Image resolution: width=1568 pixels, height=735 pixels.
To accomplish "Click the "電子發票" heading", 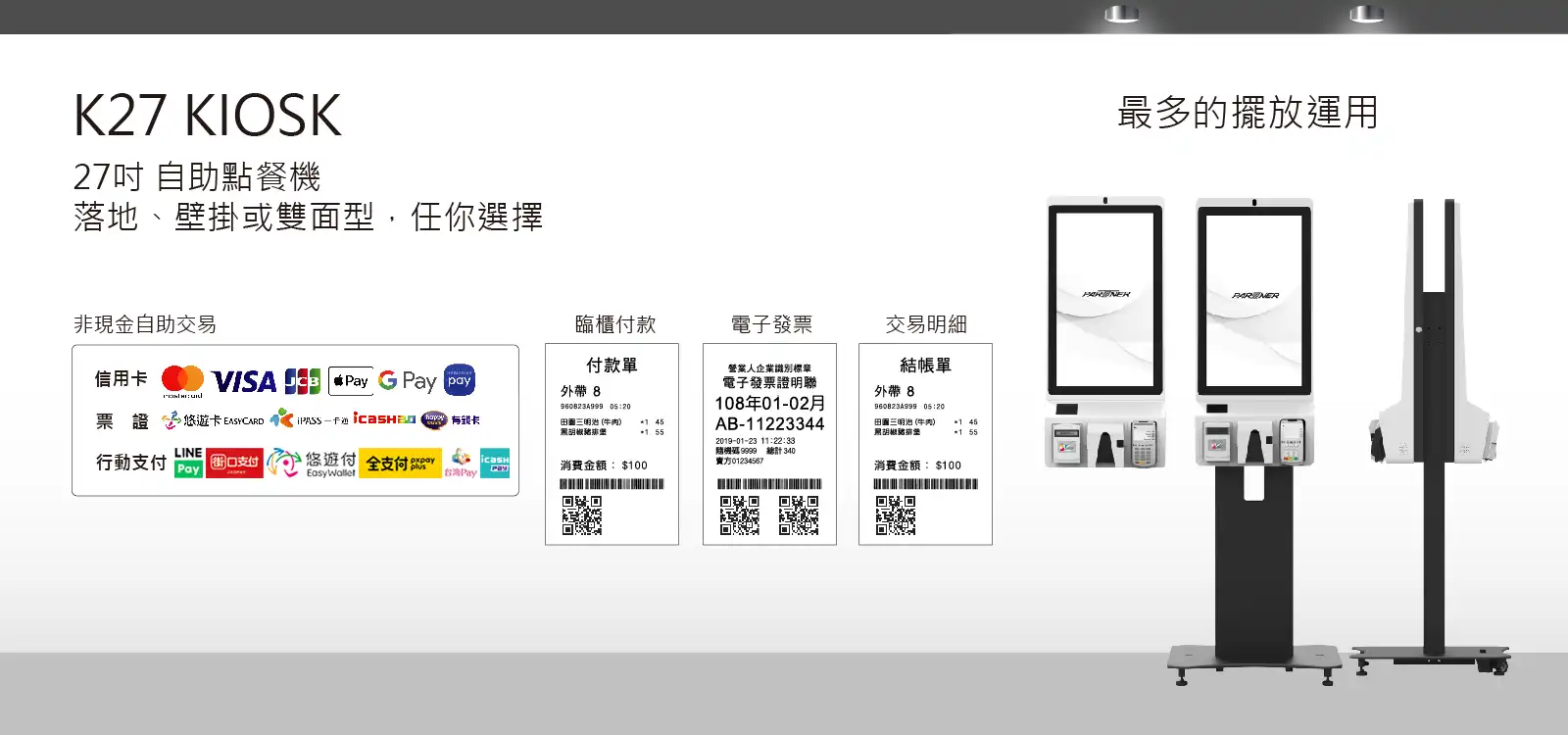I will click(772, 324).
